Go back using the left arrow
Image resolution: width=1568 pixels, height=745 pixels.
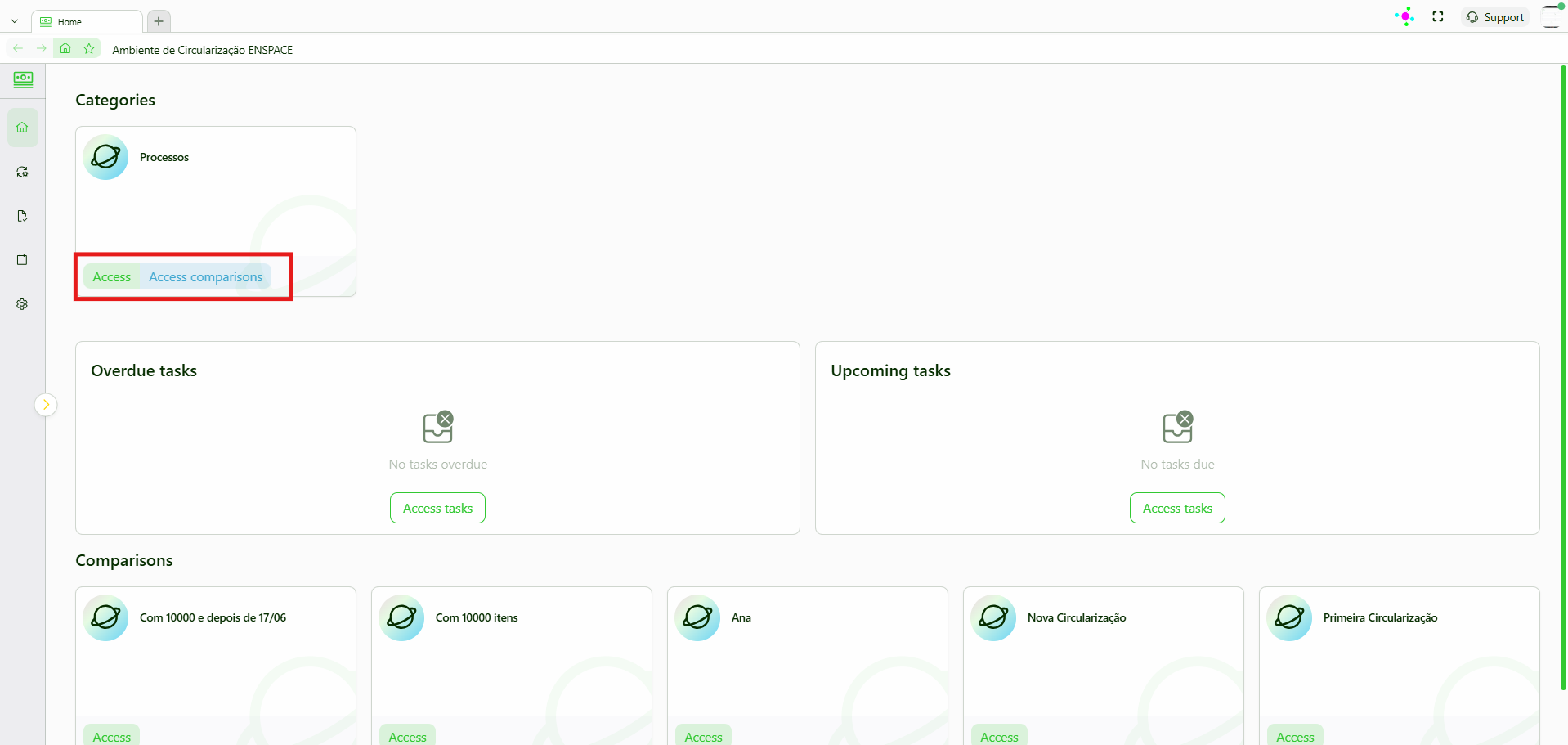[18, 49]
